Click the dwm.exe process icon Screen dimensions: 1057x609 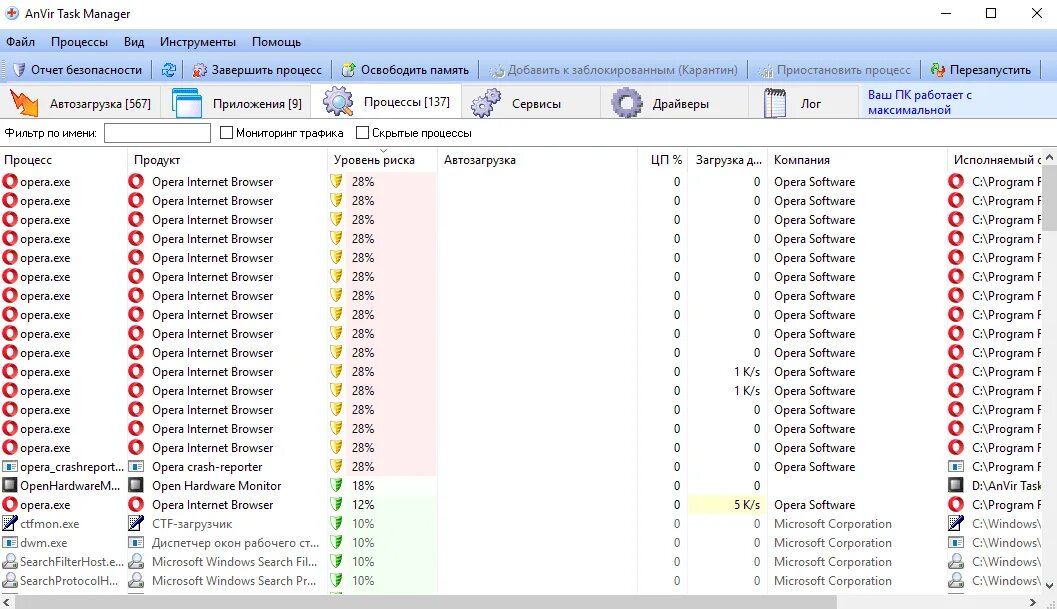coord(9,542)
